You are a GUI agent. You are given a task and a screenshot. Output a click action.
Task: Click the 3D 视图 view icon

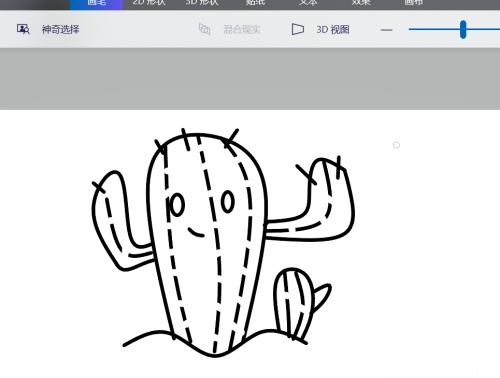297,29
